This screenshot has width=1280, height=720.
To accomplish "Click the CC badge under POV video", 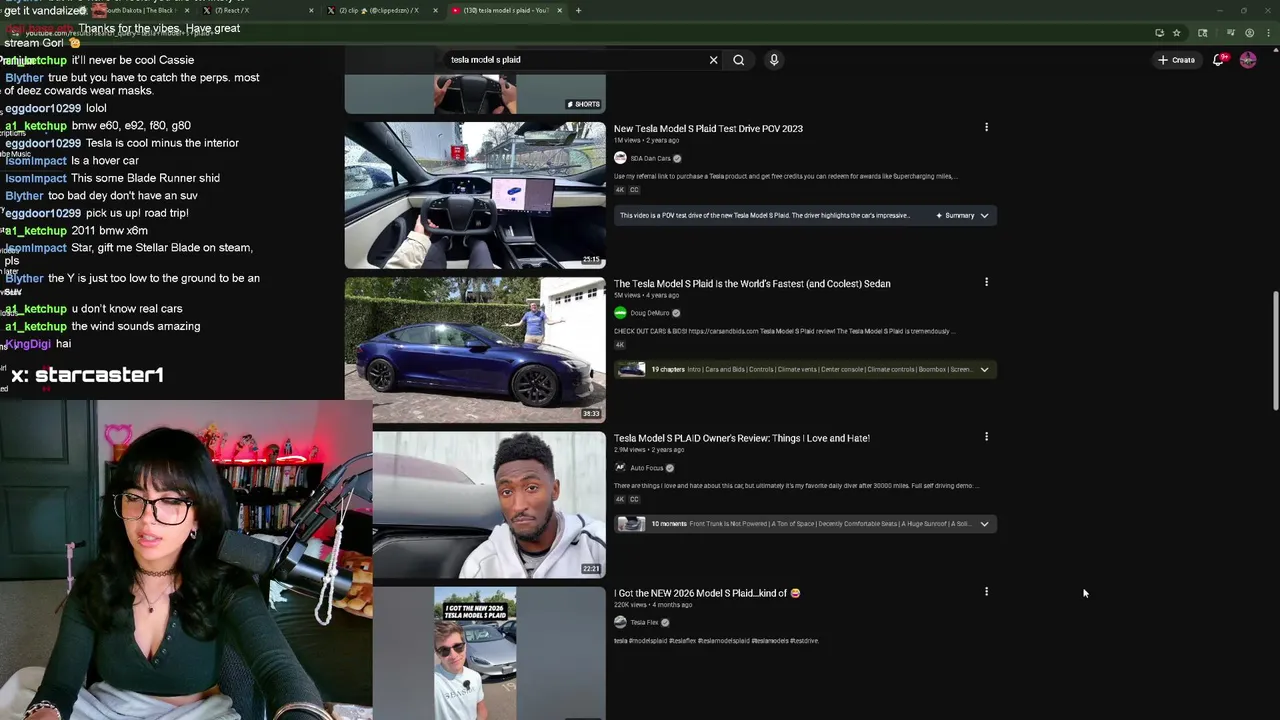I will (x=634, y=190).
